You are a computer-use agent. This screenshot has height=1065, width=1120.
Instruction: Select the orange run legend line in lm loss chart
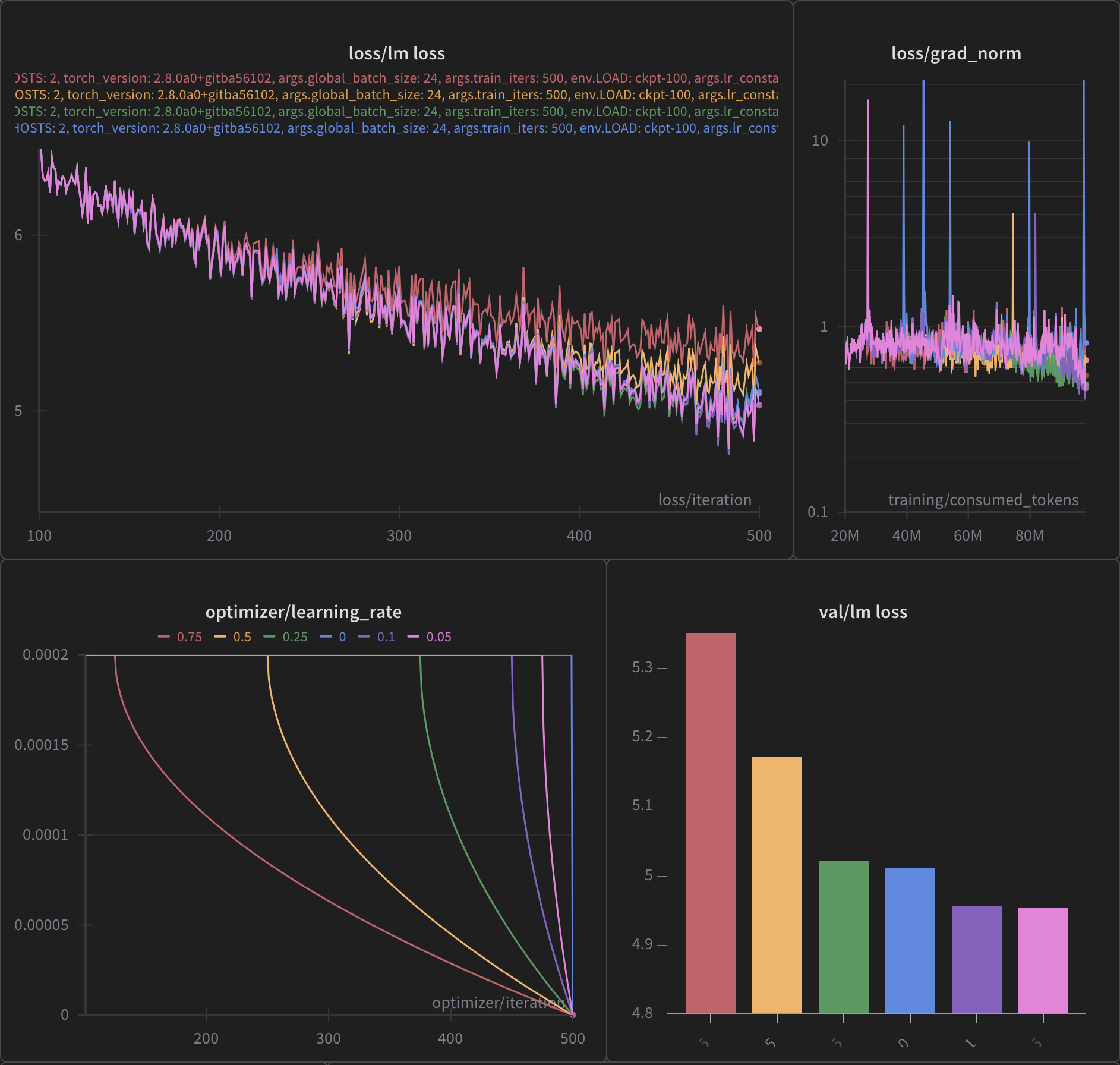pos(396,95)
